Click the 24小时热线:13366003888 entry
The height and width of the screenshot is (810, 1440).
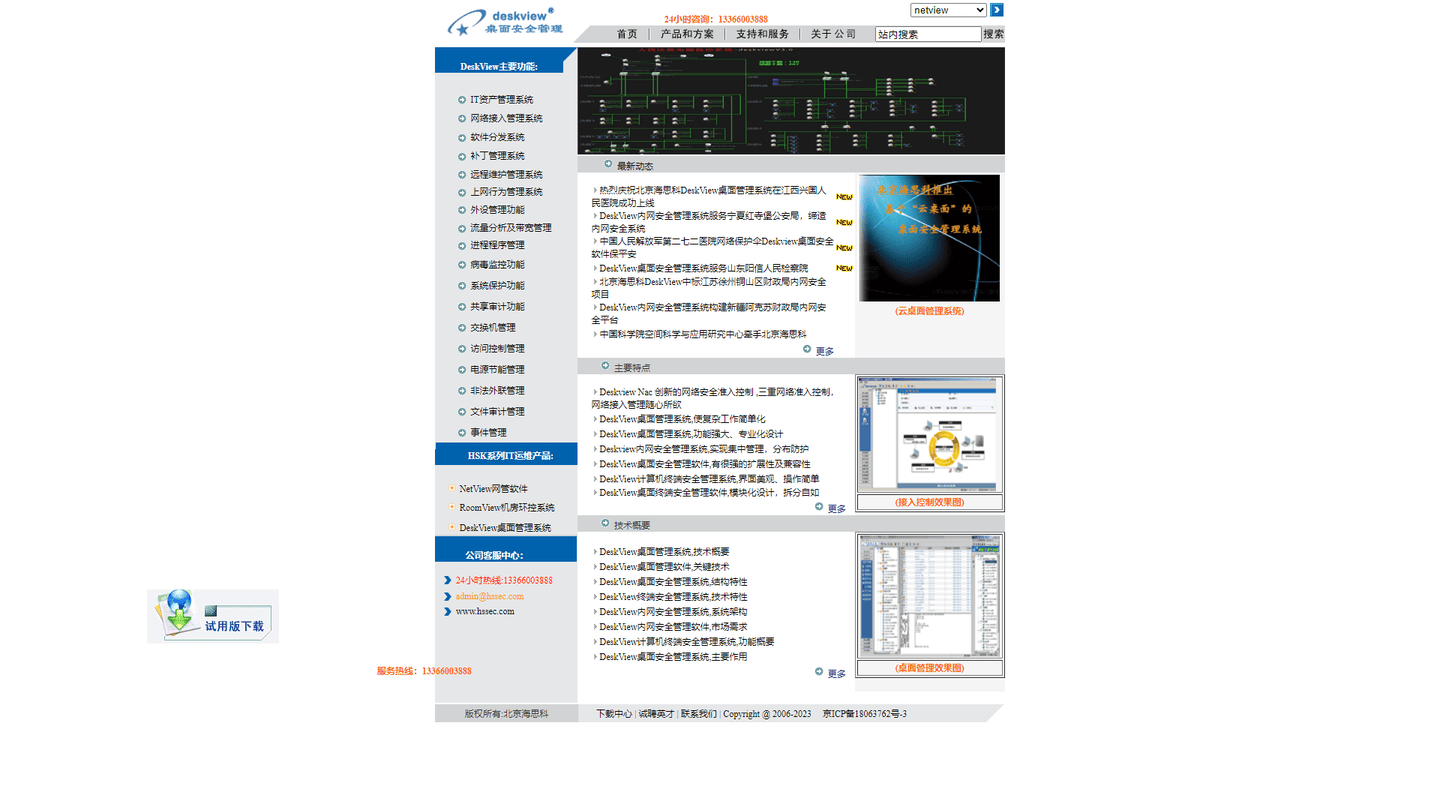pyautogui.click(x=504, y=580)
